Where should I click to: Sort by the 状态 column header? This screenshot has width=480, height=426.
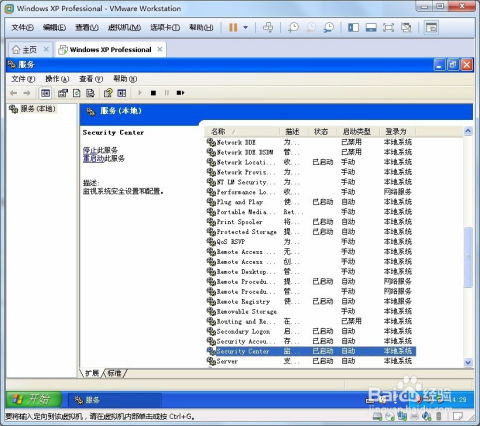(322, 132)
